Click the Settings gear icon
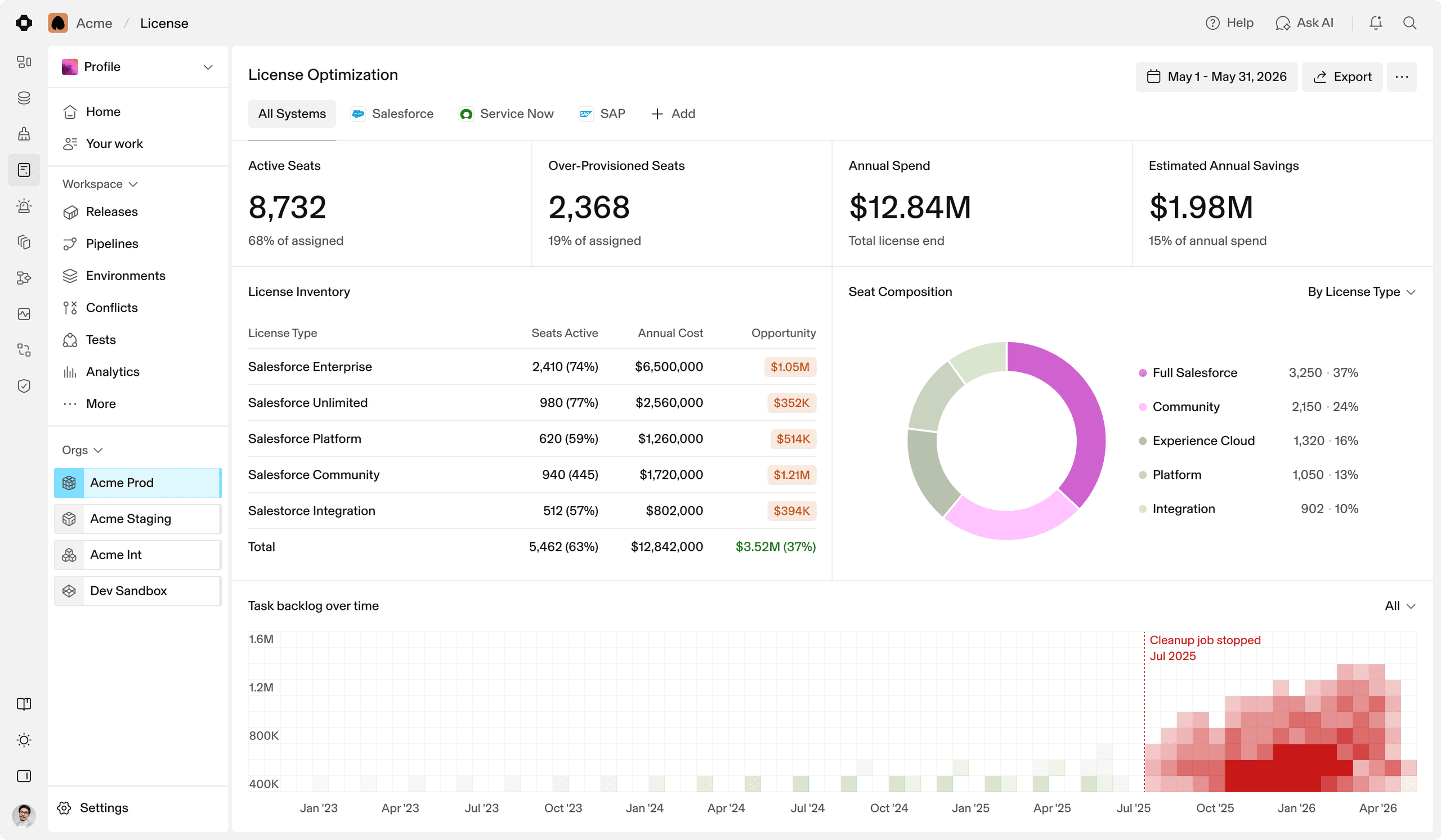 click(64, 807)
